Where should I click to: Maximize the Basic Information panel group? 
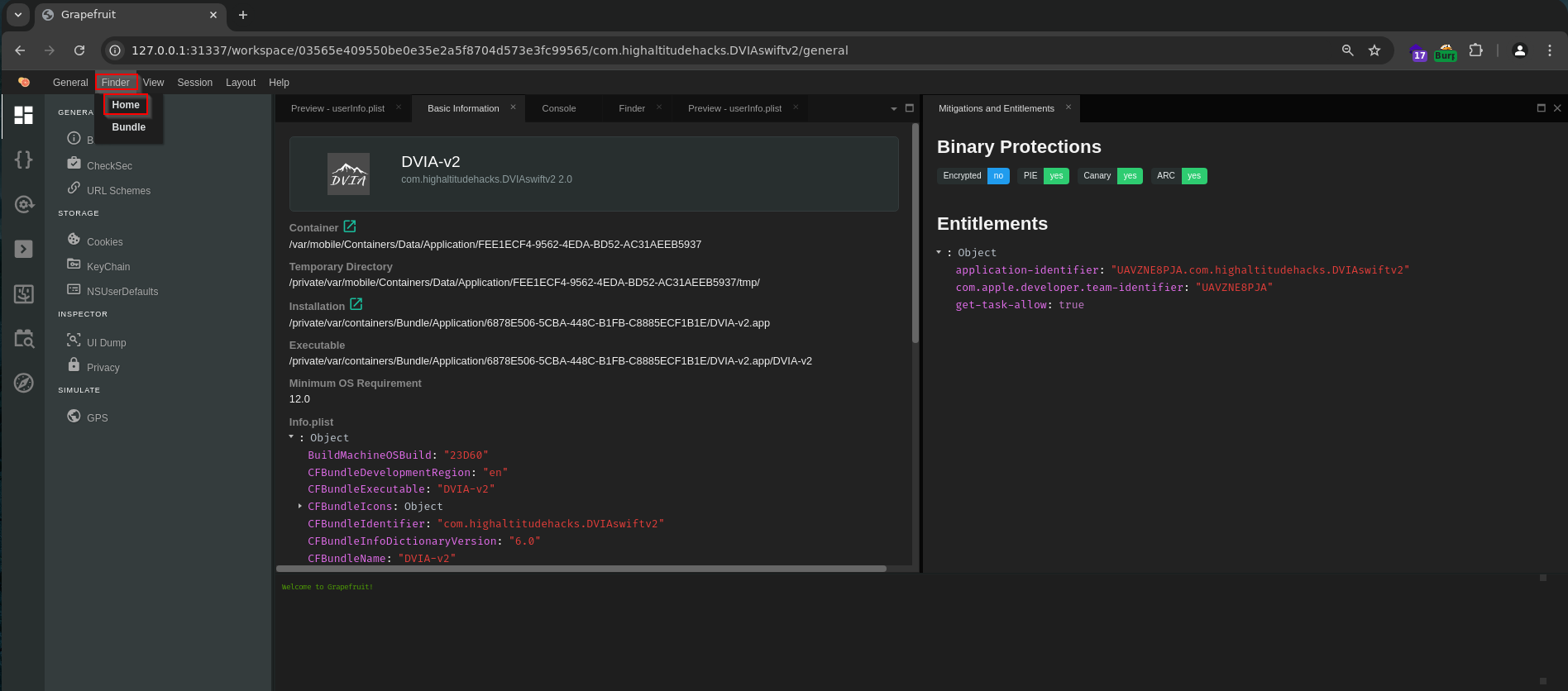[x=910, y=108]
